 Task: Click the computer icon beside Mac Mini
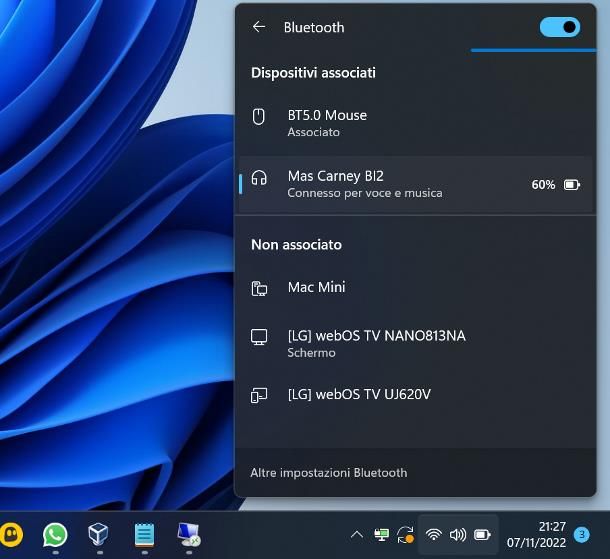pos(259,288)
